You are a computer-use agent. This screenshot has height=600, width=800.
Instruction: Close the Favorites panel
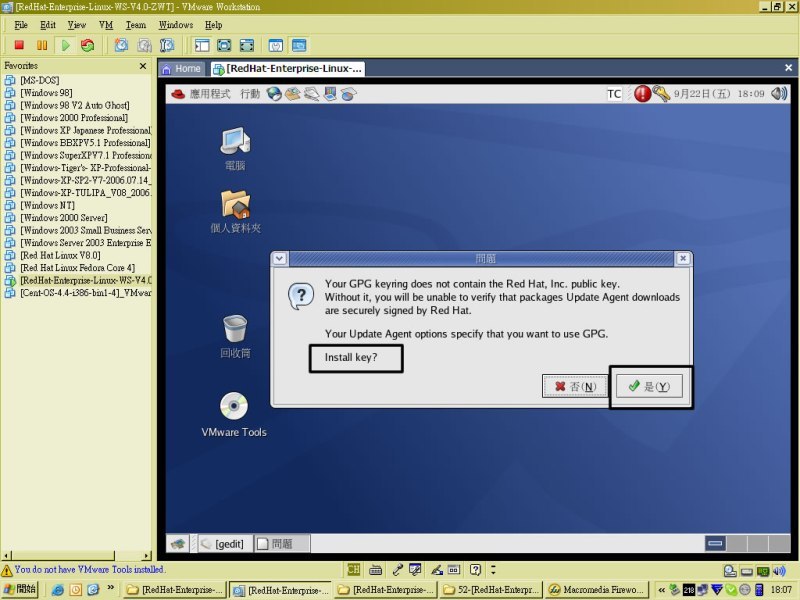click(x=143, y=66)
